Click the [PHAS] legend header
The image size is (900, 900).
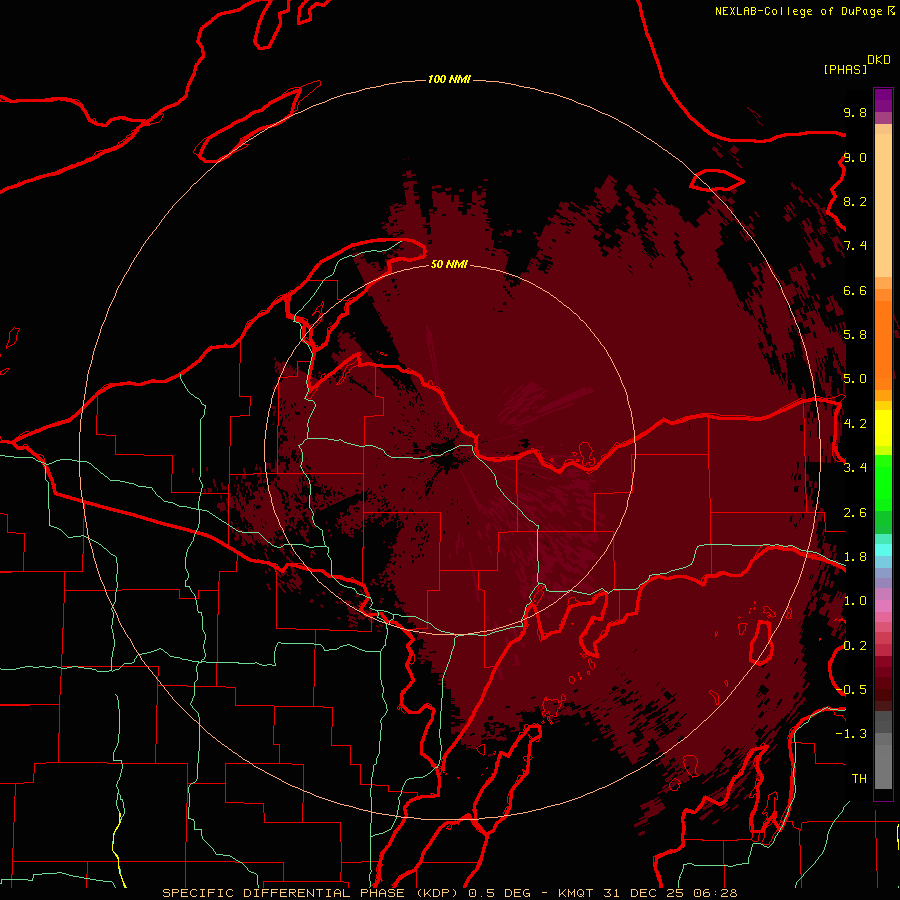click(x=845, y=69)
